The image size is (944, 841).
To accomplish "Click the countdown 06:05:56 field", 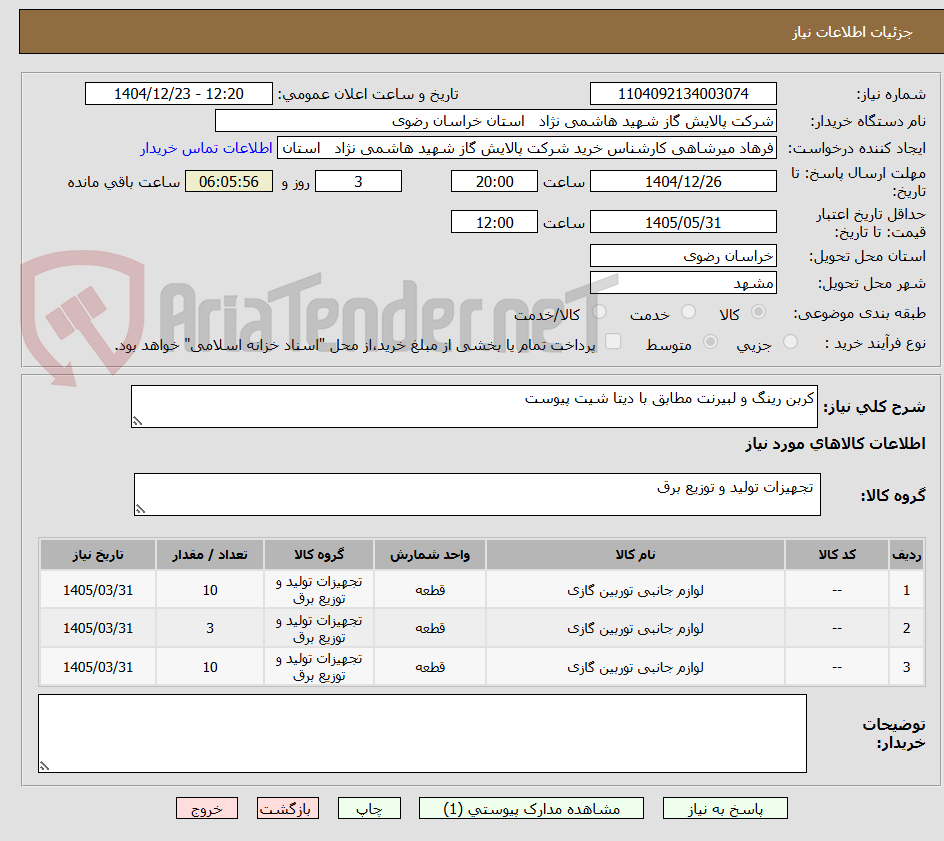I will tap(229, 181).
